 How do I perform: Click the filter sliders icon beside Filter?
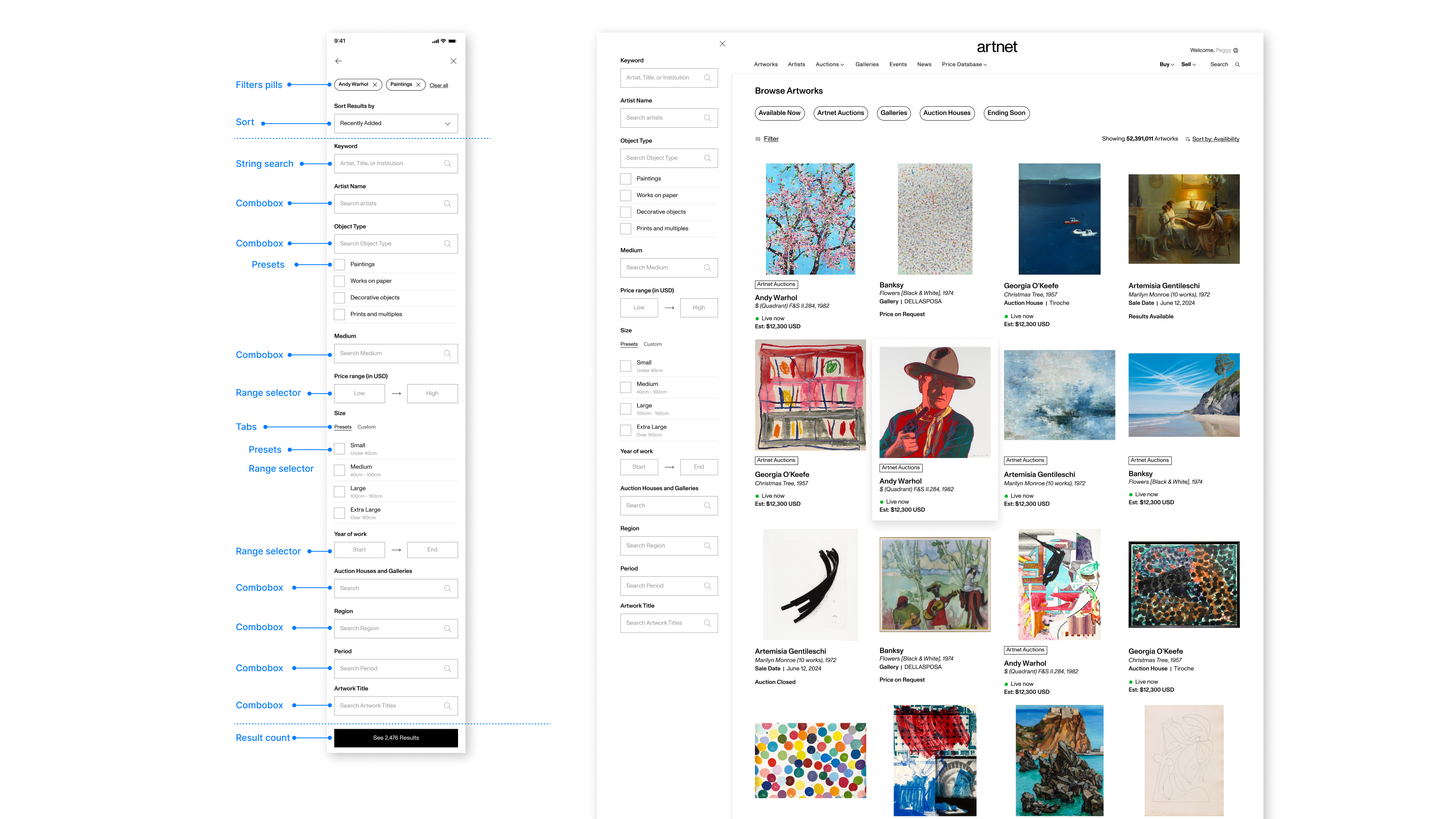click(758, 139)
